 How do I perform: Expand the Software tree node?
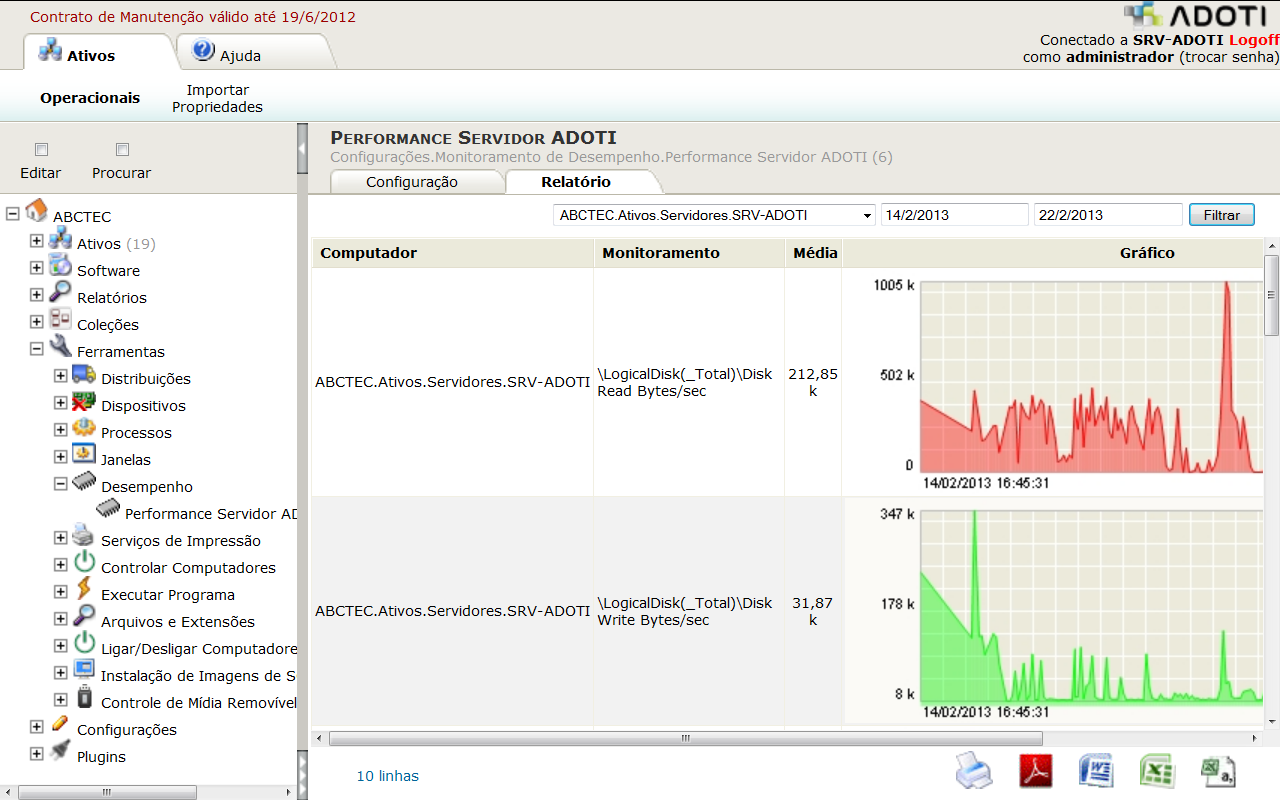tap(37, 268)
